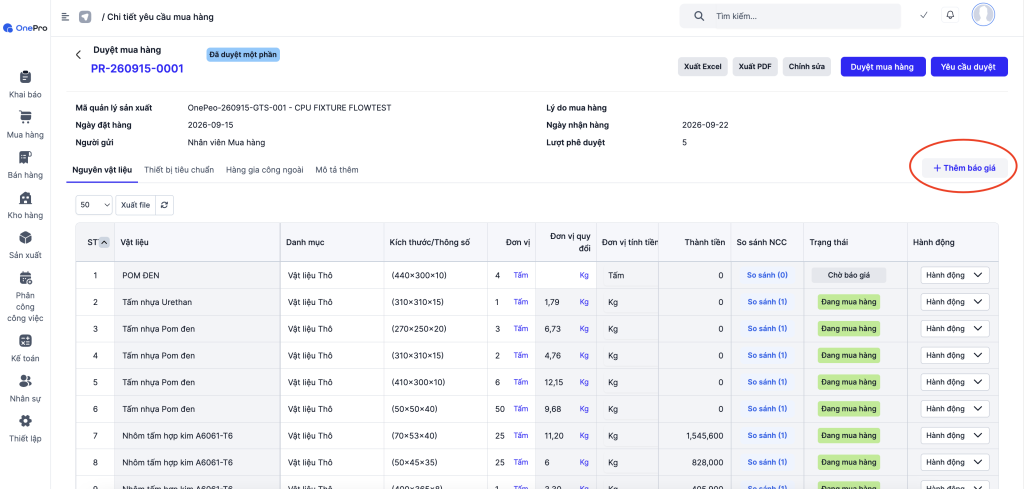The image size is (1024, 489).
Task: Open So sánh (0) for POM ĐEN
Action: point(767,275)
